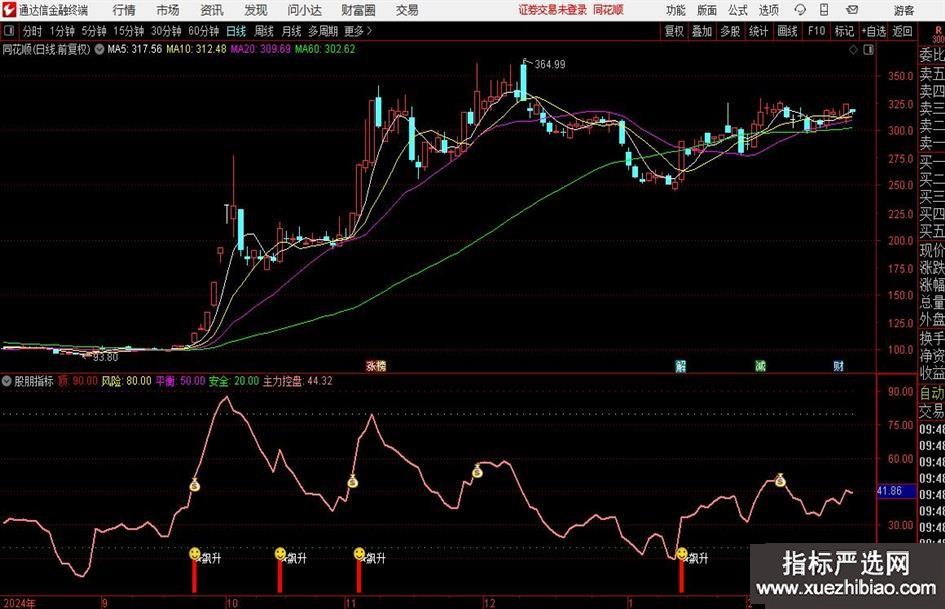Switch to 1分钟 period tab
The width and height of the screenshot is (945, 609).
[x=62, y=31]
